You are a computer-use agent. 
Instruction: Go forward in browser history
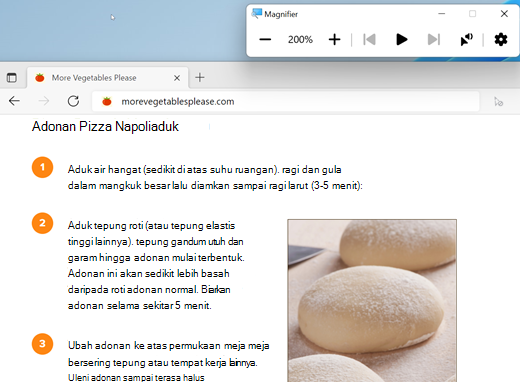pyautogui.click(x=44, y=101)
